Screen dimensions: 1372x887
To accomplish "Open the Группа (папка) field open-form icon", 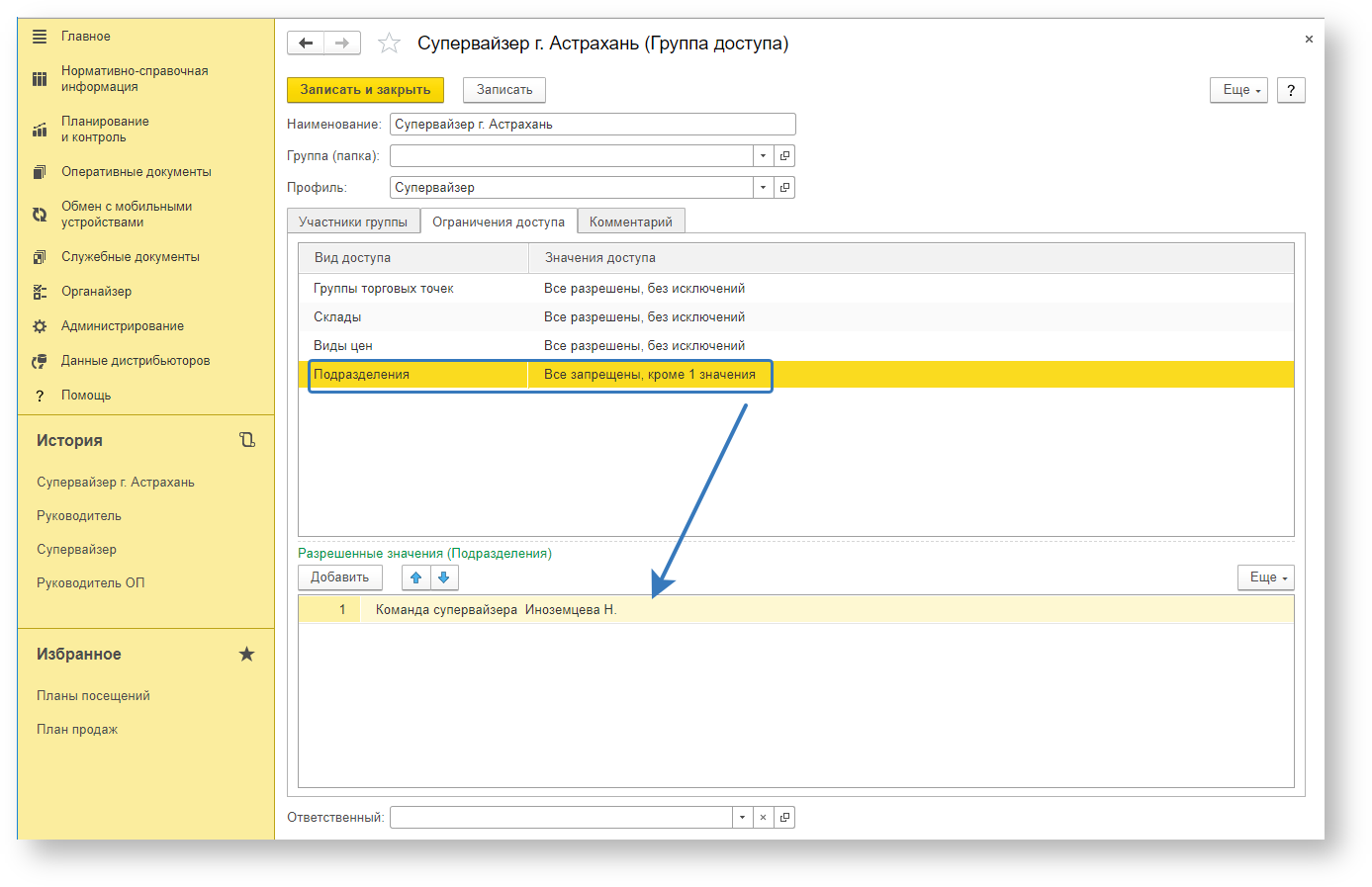I will pyautogui.click(x=784, y=156).
